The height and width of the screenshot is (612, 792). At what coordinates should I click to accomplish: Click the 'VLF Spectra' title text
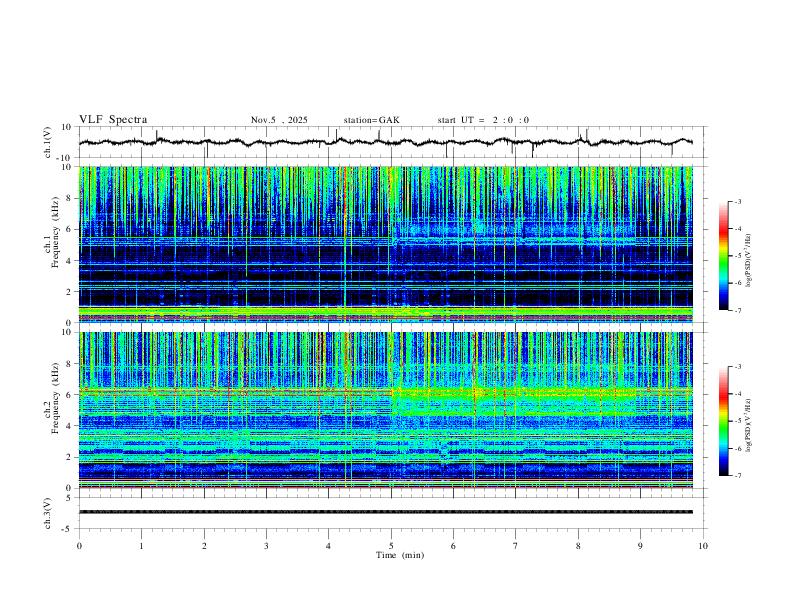pyautogui.click(x=113, y=120)
